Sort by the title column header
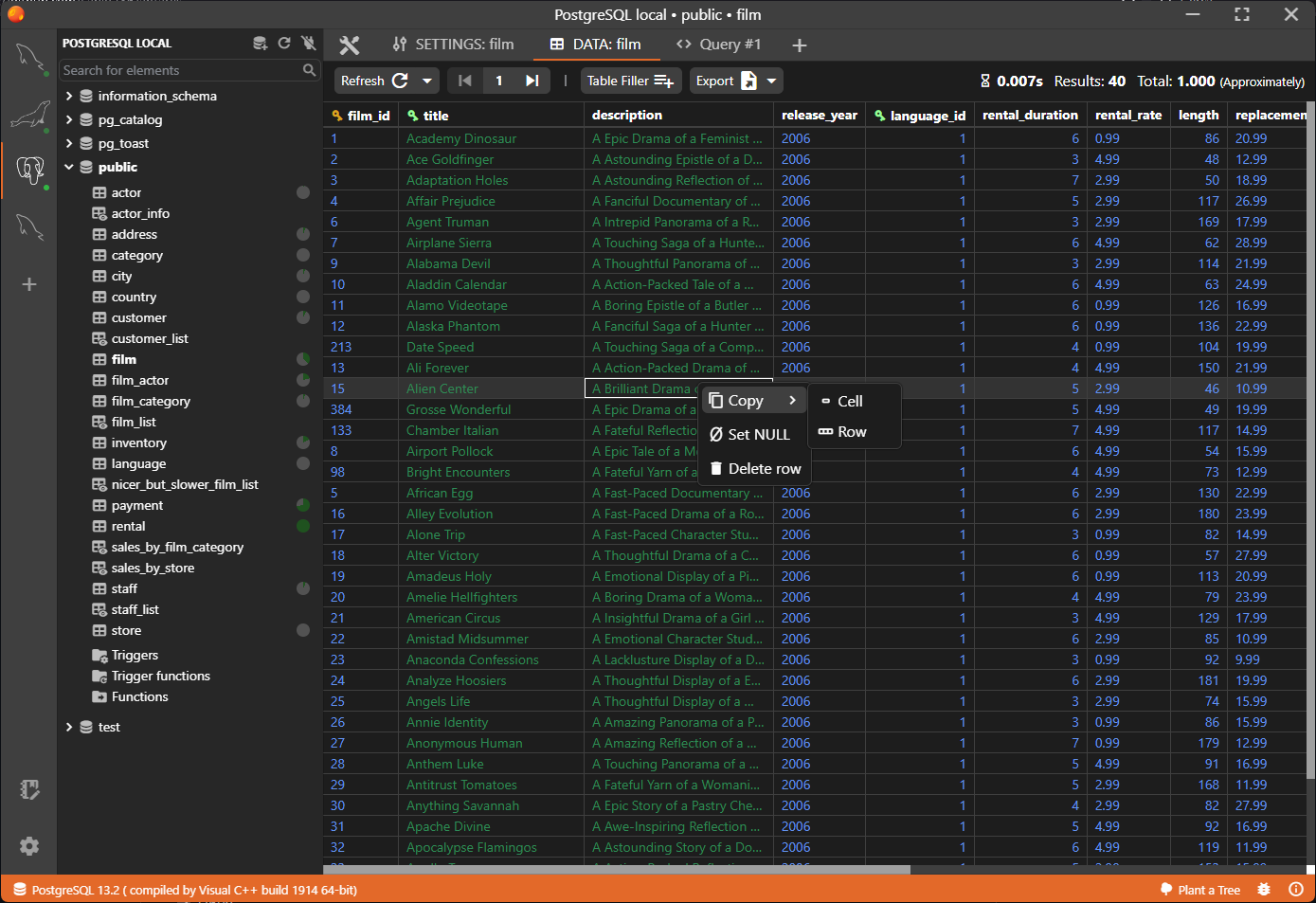The width and height of the screenshot is (1316, 903). 491,115
